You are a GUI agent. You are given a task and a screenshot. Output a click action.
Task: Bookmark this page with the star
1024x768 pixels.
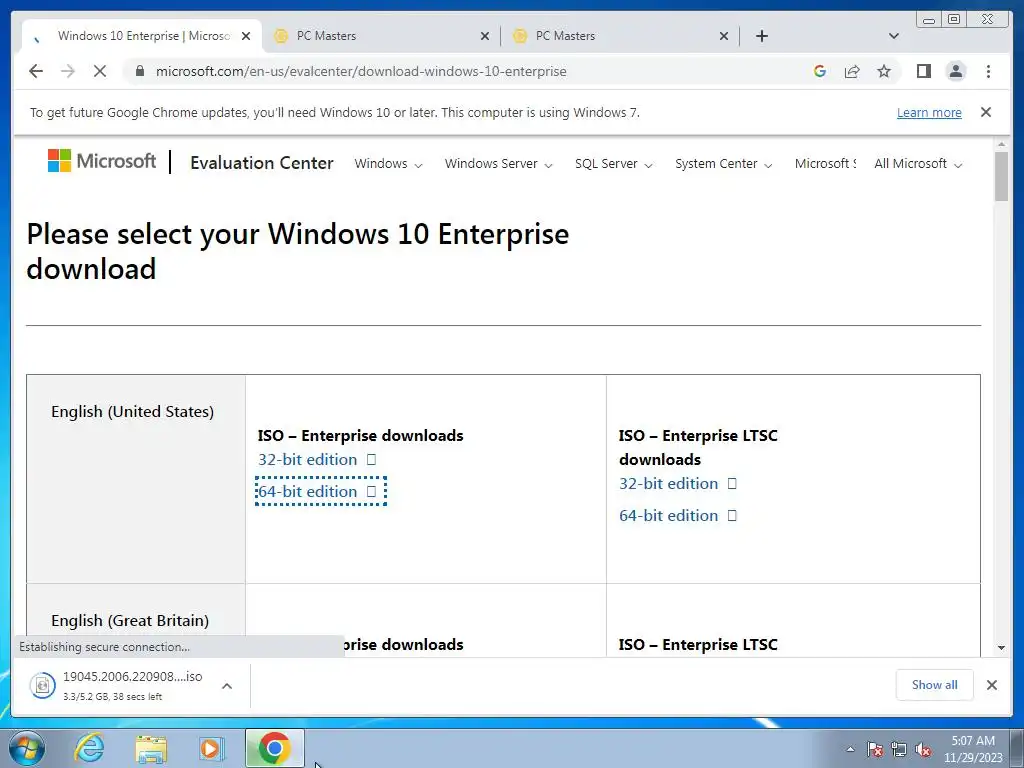click(884, 71)
